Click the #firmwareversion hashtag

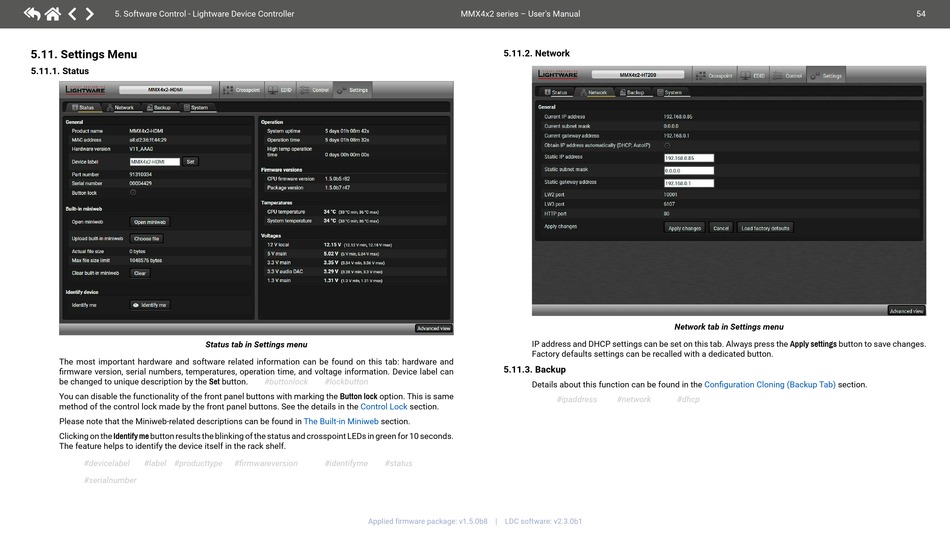click(x=266, y=463)
